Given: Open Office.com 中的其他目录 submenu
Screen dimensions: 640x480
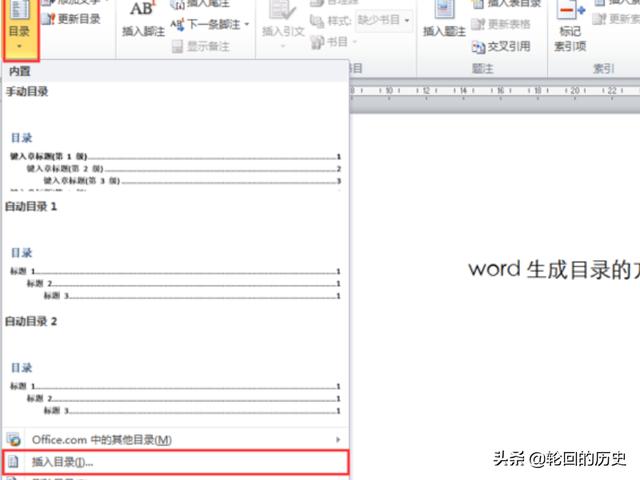Looking at the screenshot, I should 175,440.
